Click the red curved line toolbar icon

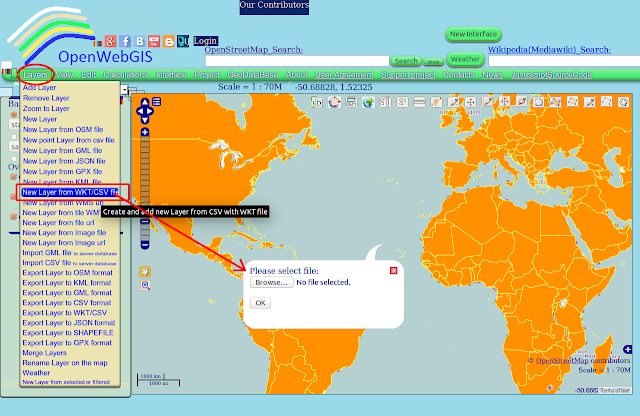(436, 102)
